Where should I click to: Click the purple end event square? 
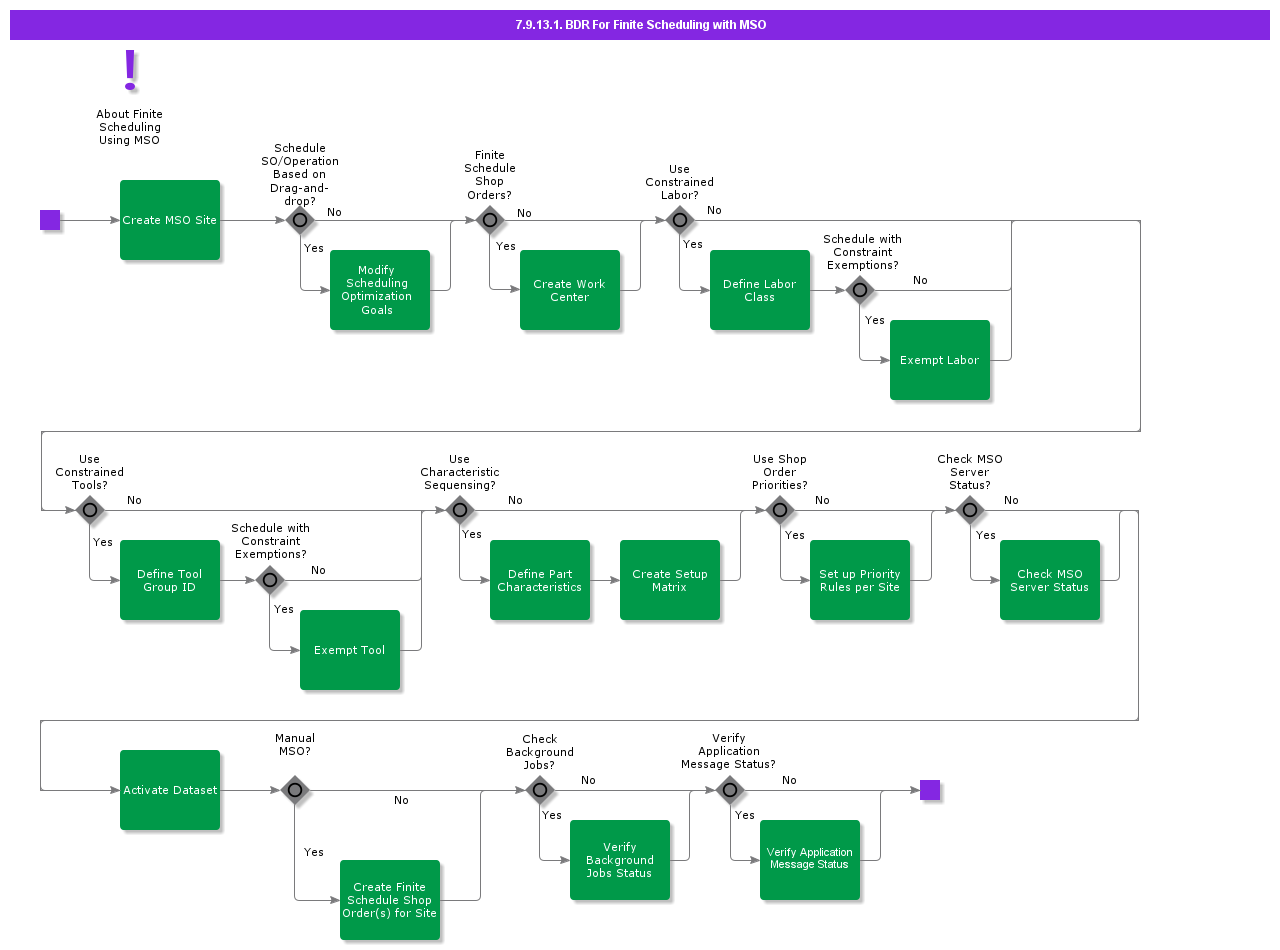(x=930, y=790)
